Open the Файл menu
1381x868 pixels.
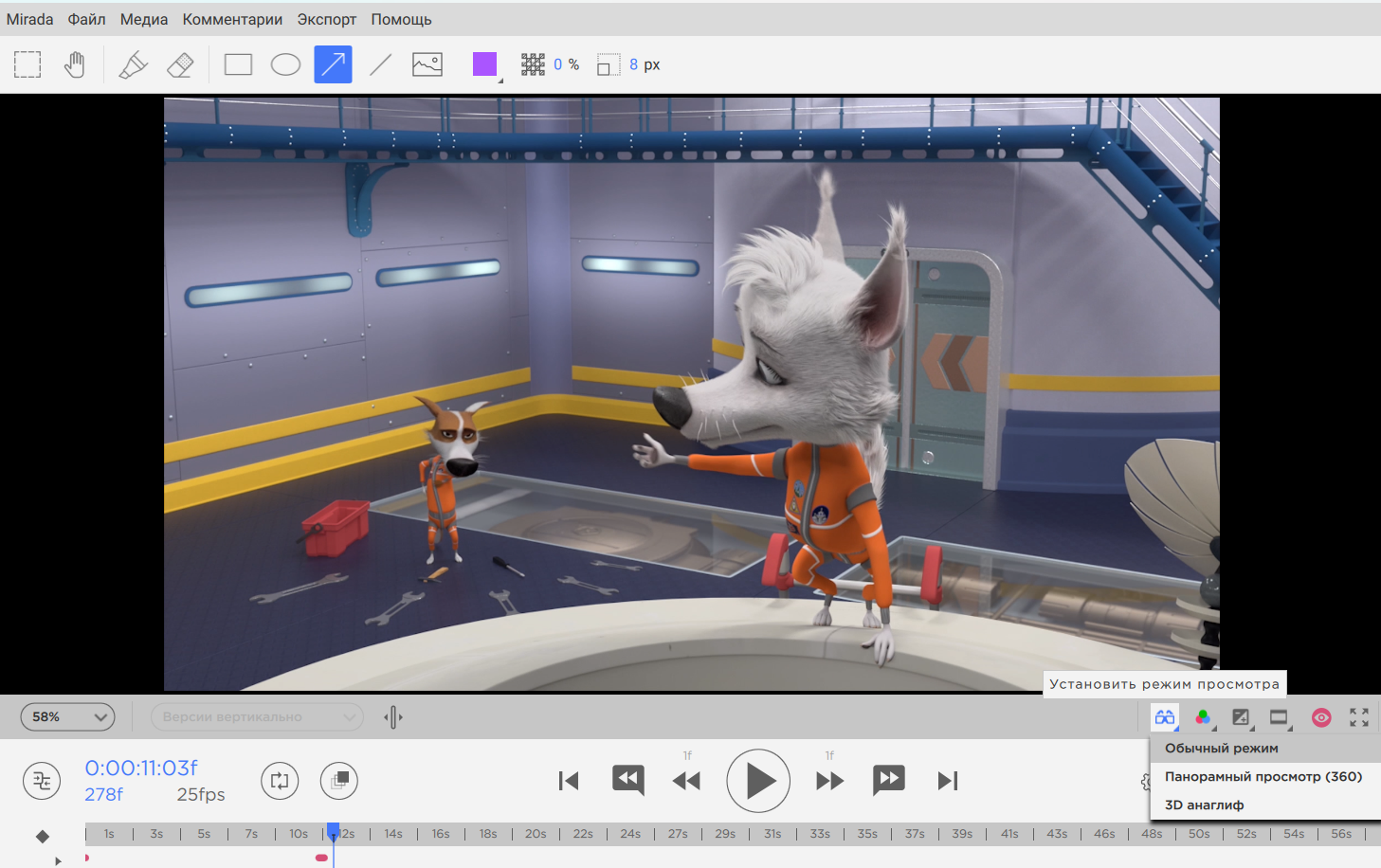click(86, 19)
